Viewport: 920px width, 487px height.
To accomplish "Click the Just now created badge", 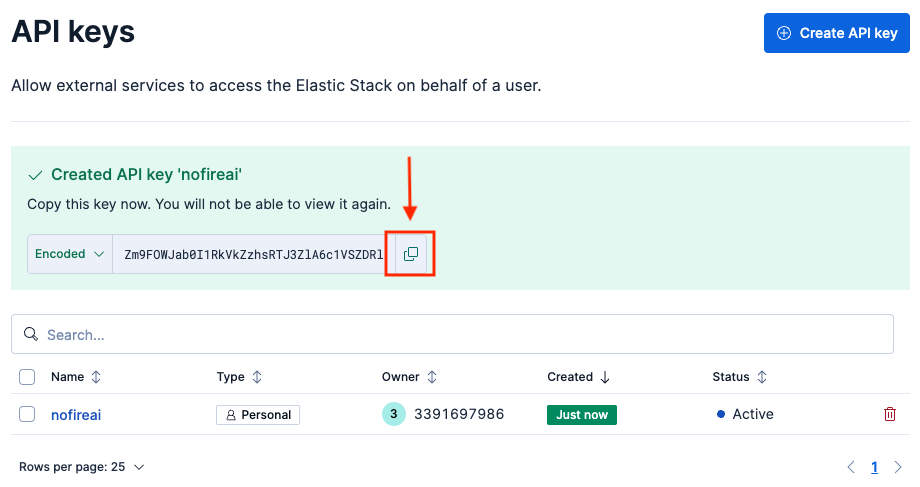I will [582, 415].
